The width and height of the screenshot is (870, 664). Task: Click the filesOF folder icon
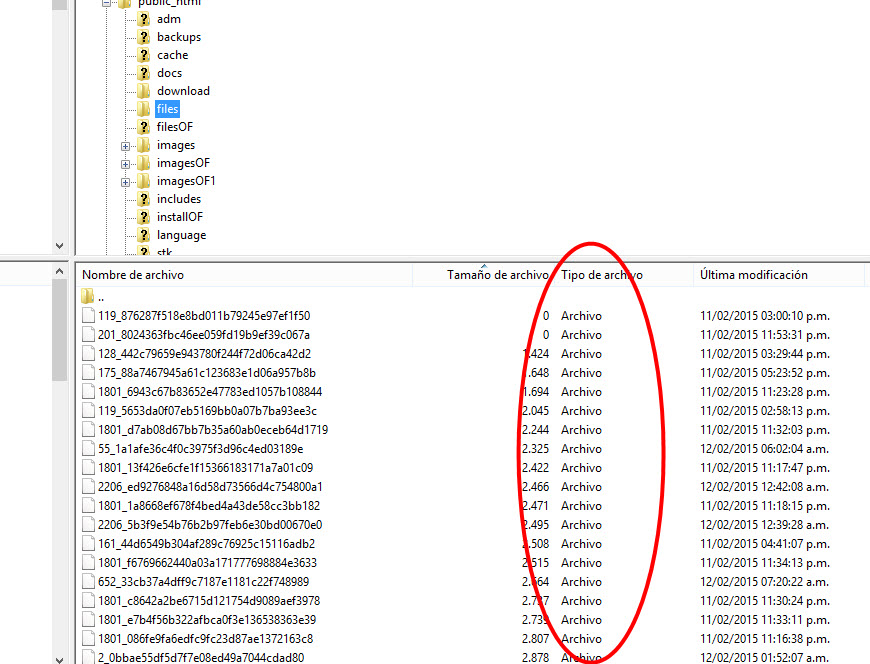point(144,127)
